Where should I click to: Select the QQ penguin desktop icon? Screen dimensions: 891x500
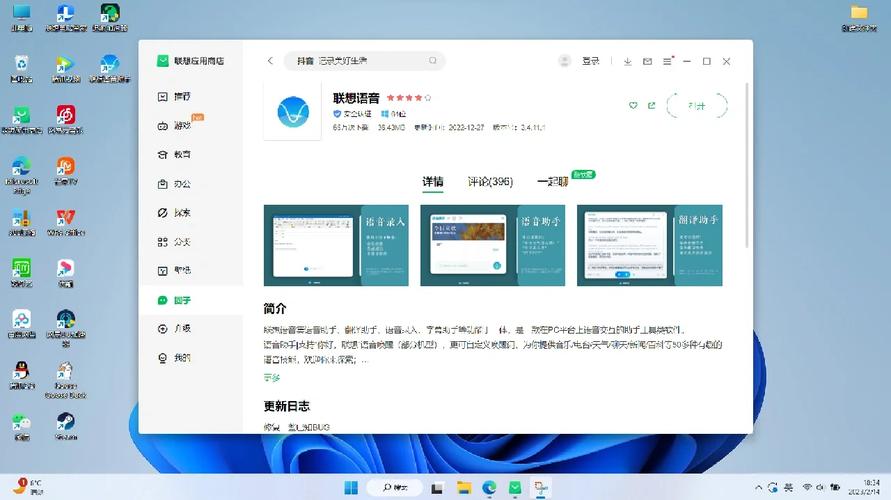22,375
